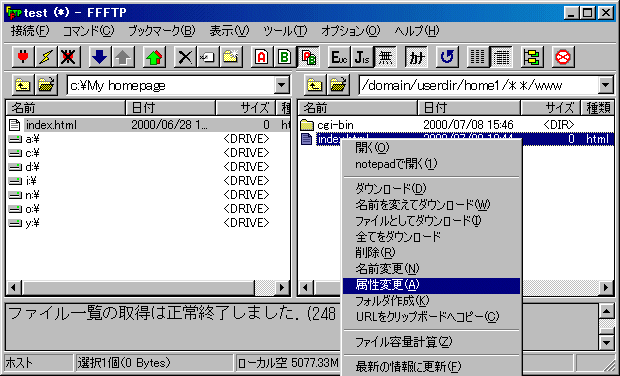Expand the local path c:¥My homepage dropdown
This screenshot has width=620, height=376.
click(x=282, y=85)
